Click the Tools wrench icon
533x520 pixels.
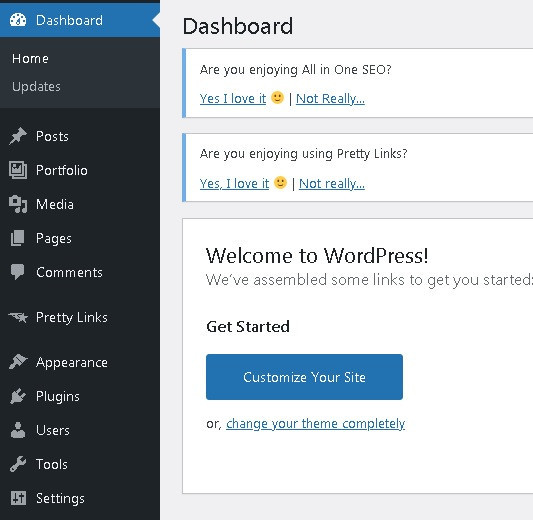coord(18,464)
